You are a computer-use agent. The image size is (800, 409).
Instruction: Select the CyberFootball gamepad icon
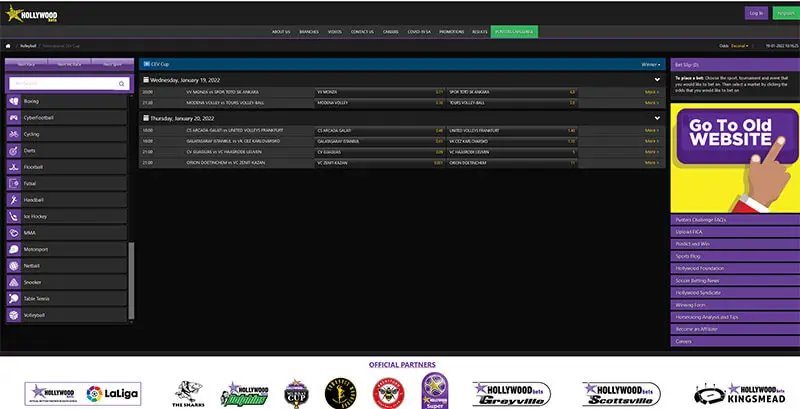[13, 118]
